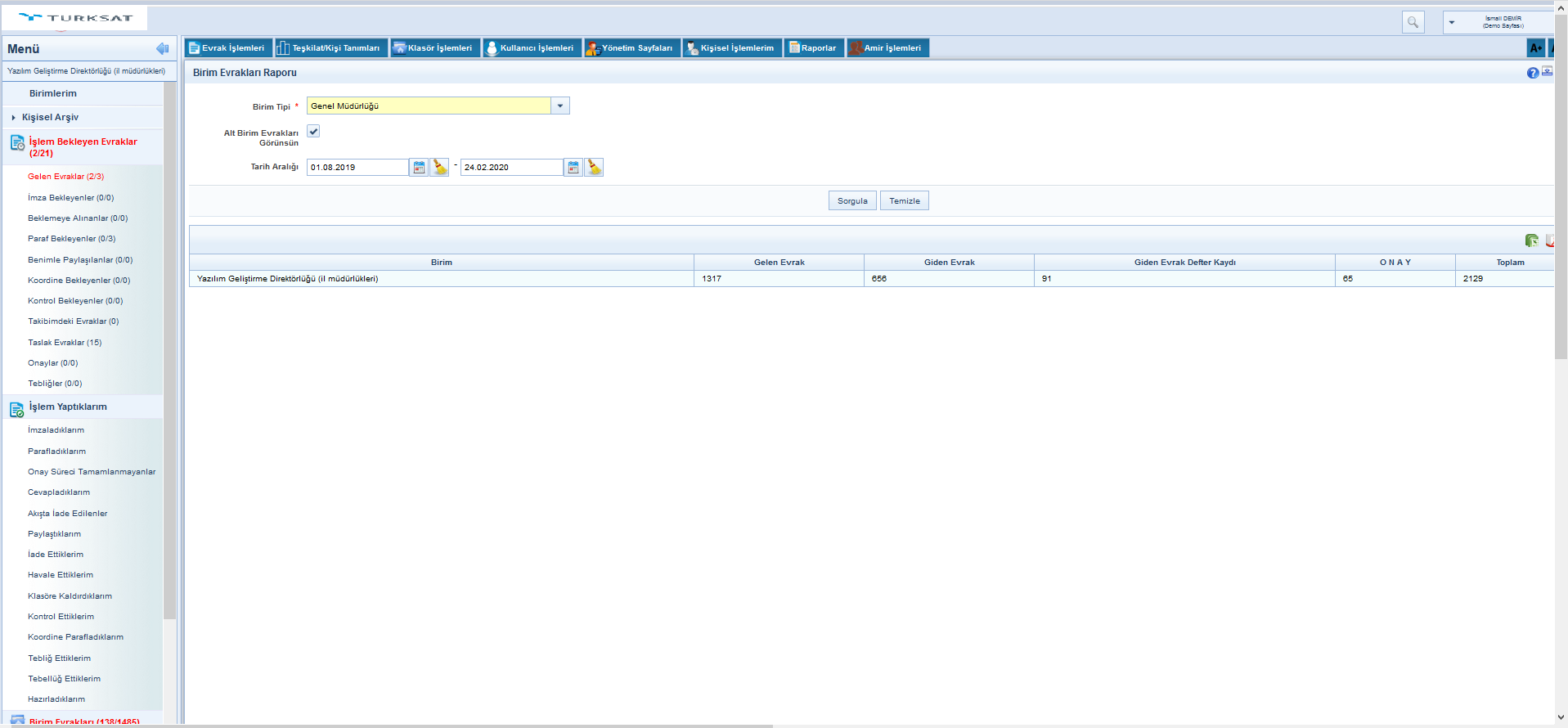
Task: Open the Birim Tipi dropdown
Action: pos(560,106)
